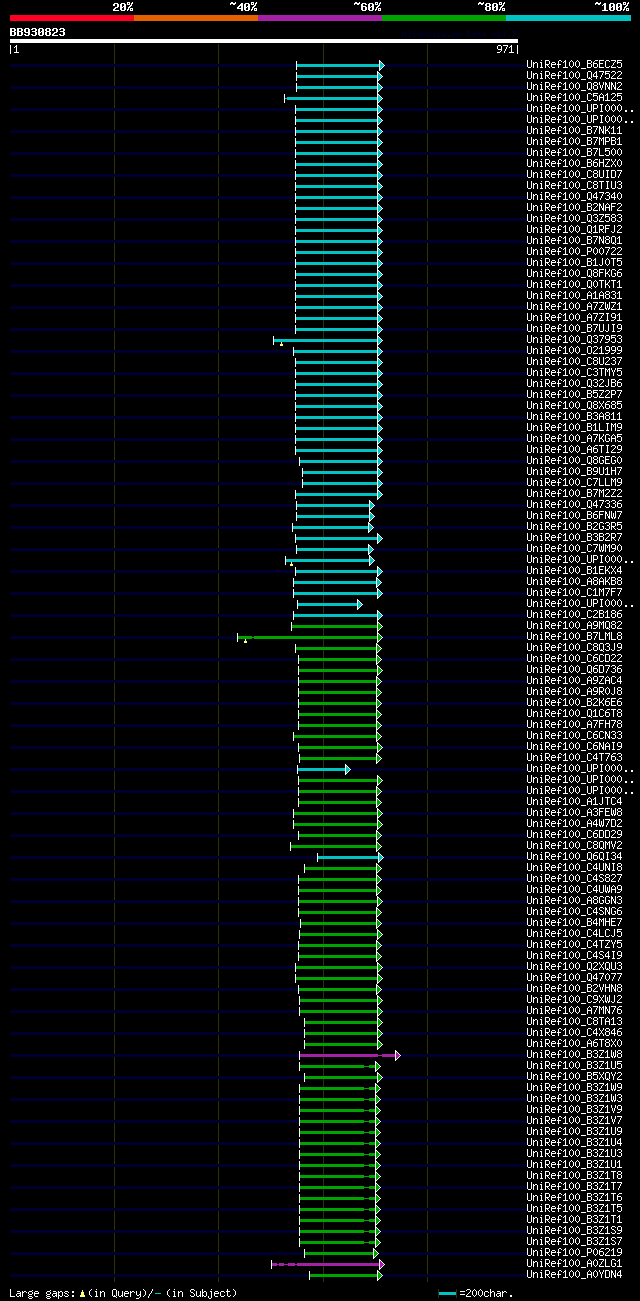The width and height of the screenshot is (640, 1301).
Task: Click the purple alignment bar for A0ZLG1
Action: (x=328, y=1264)
